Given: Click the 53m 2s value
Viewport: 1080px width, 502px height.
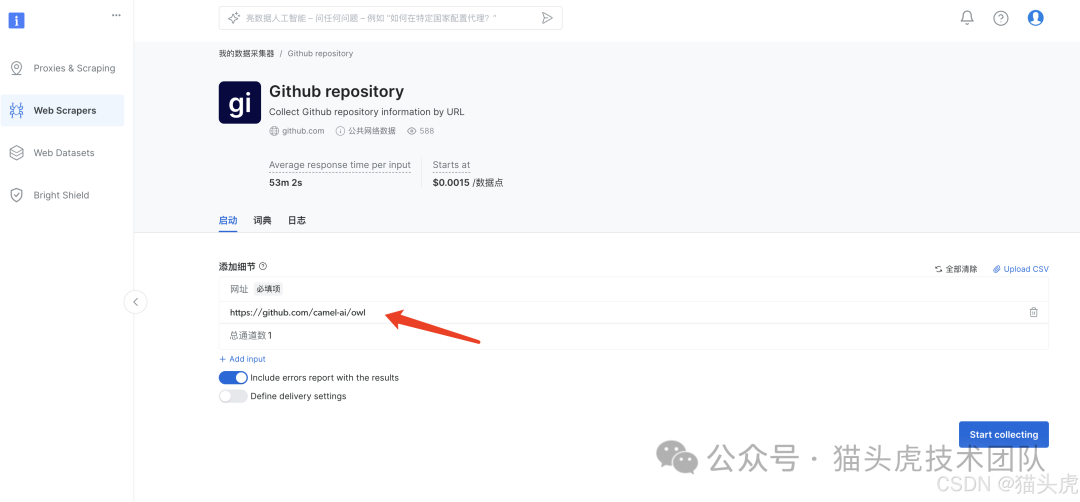Looking at the screenshot, I should 286,182.
